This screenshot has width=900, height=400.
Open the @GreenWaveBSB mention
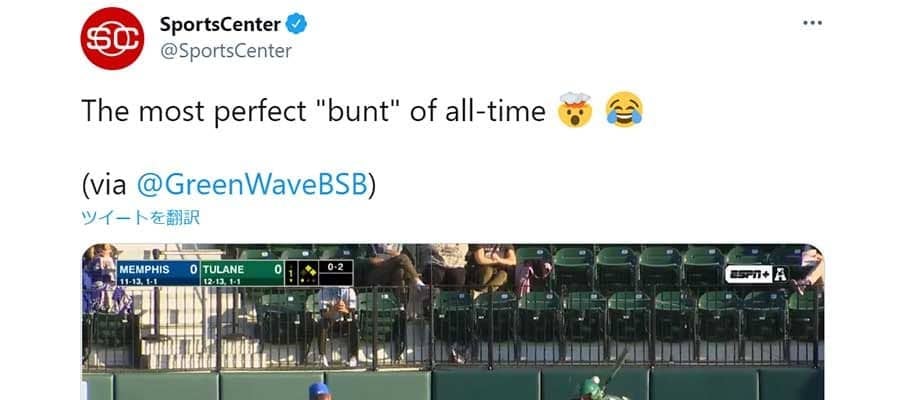tap(254, 184)
